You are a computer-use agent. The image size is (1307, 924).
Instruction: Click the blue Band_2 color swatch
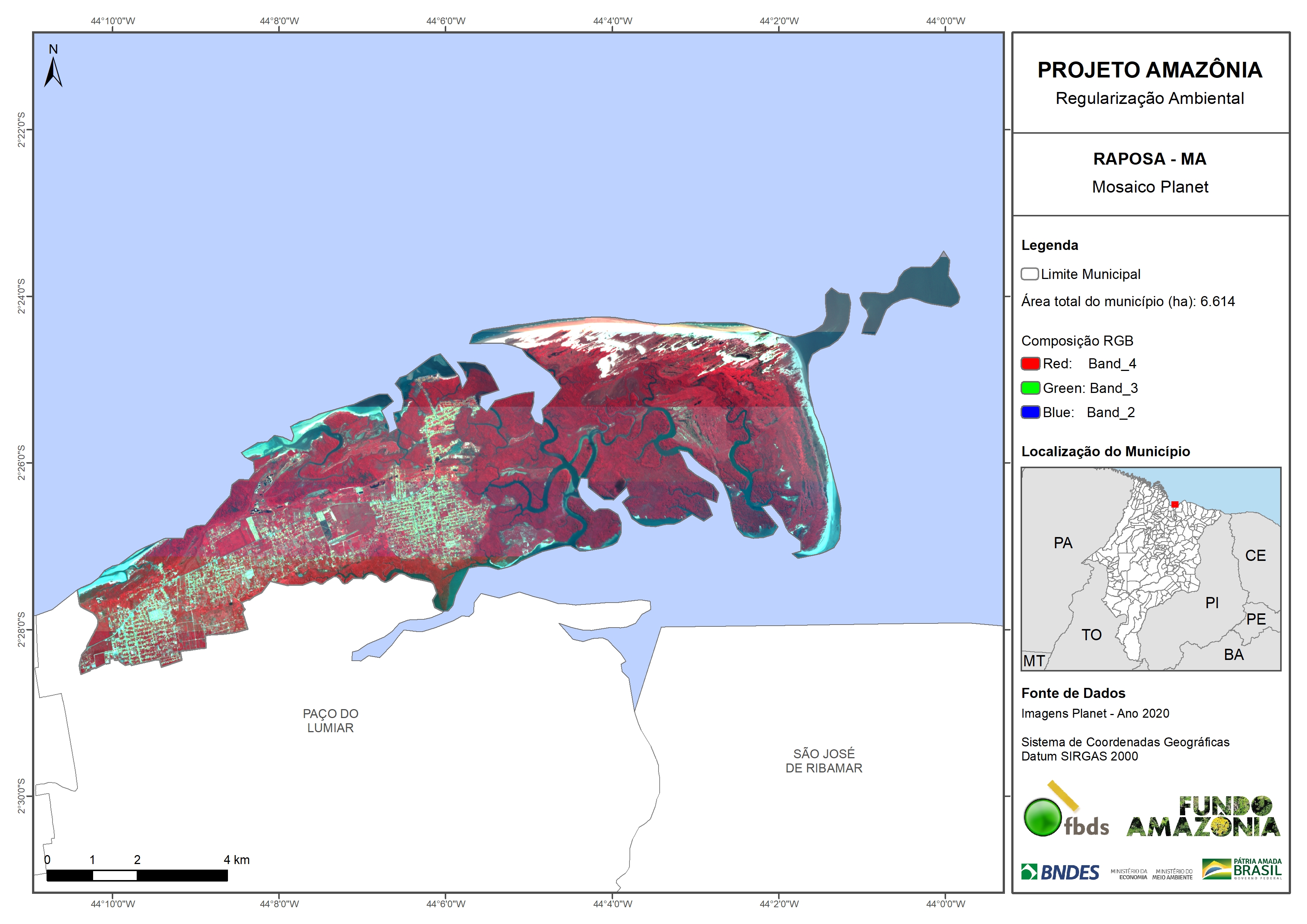(1030, 412)
